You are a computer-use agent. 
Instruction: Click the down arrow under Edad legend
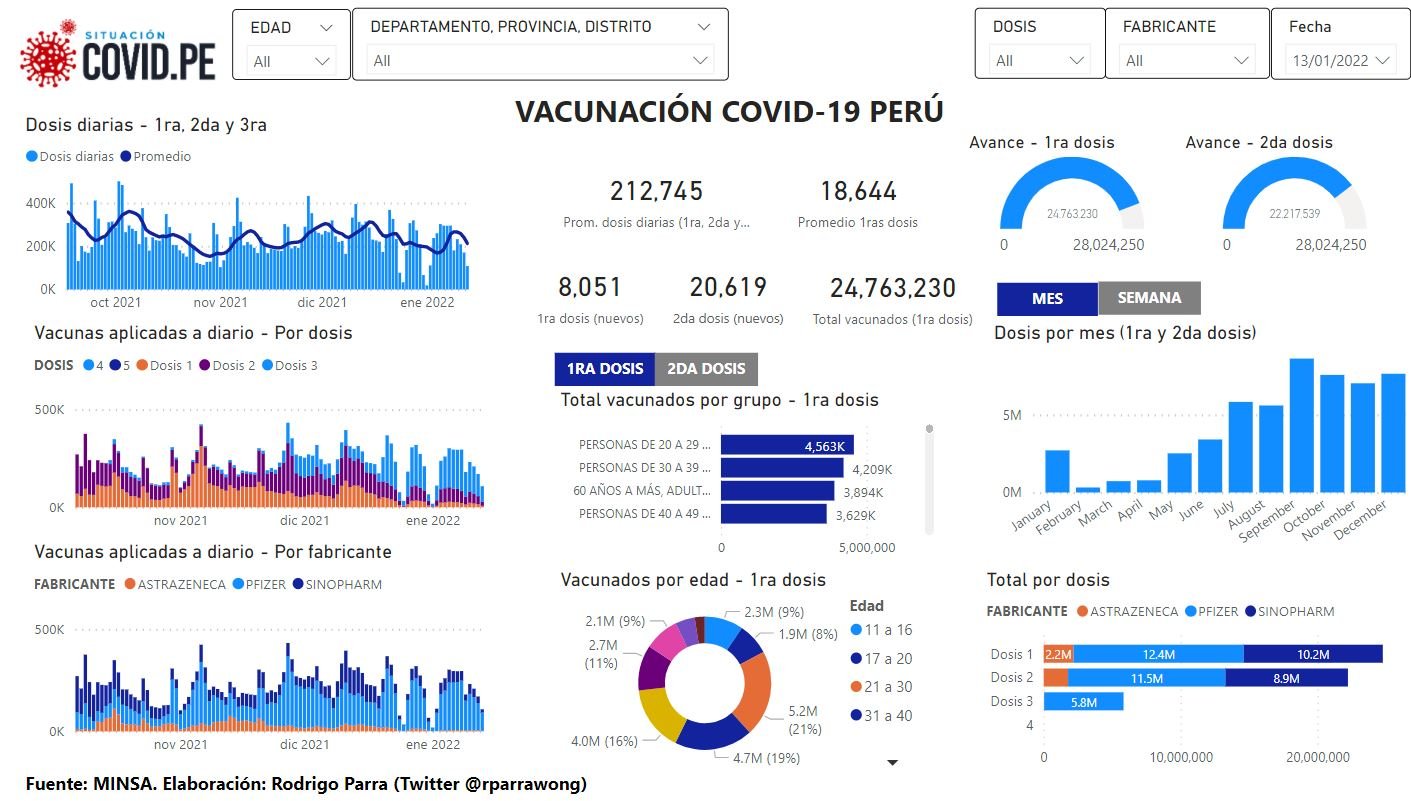pos(893,763)
